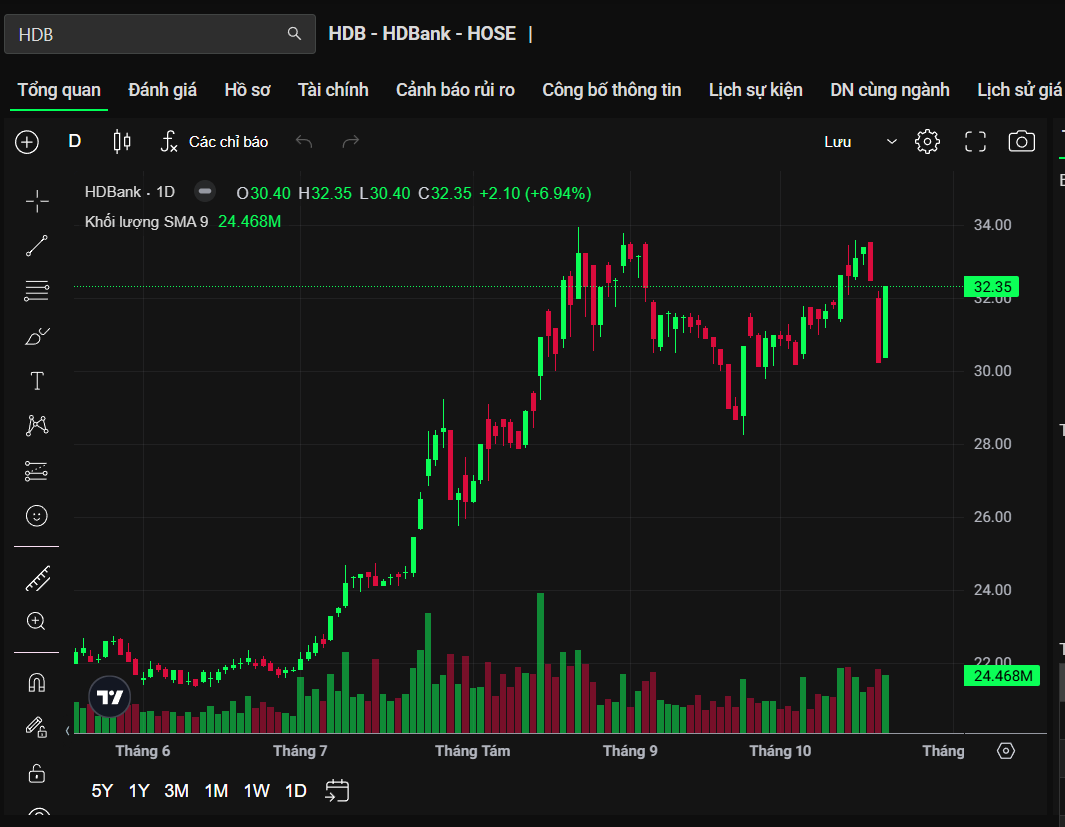Take a chart snapshot with camera icon
This screenshot has width=1065, height=827.
coord(1021,142)
